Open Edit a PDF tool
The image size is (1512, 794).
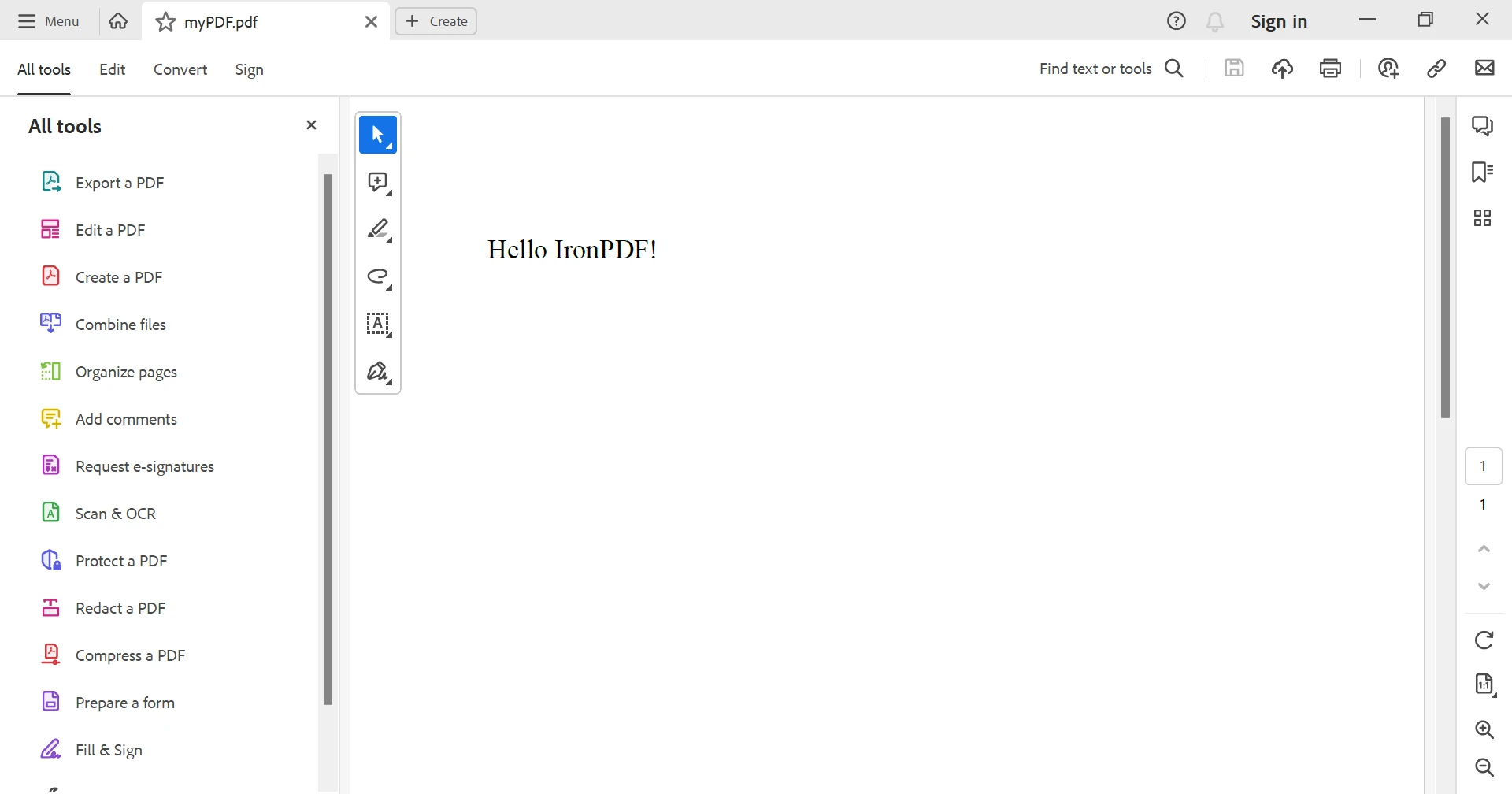click(x=93, y=230)
